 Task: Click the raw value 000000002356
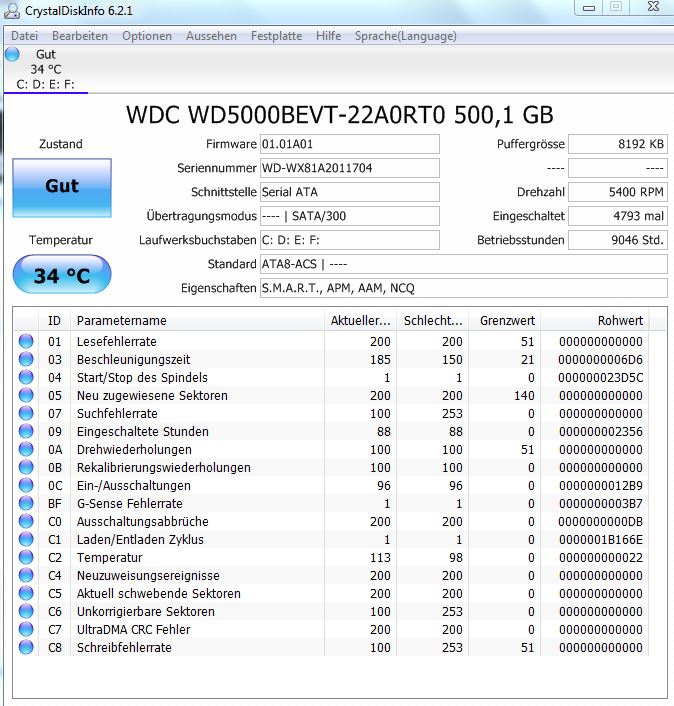click(600, 431)
